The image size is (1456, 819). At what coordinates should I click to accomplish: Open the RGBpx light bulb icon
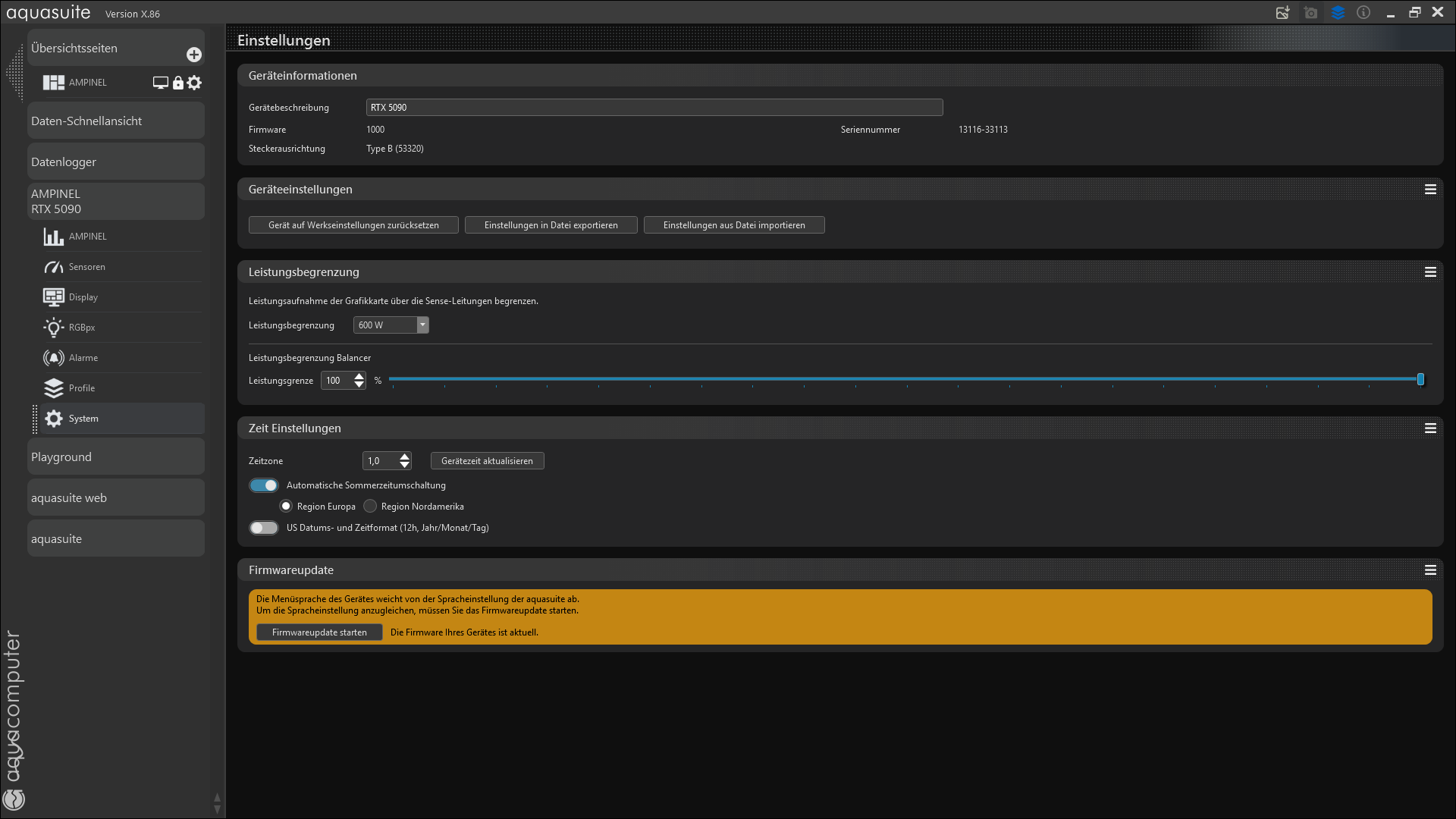(53, 328)
